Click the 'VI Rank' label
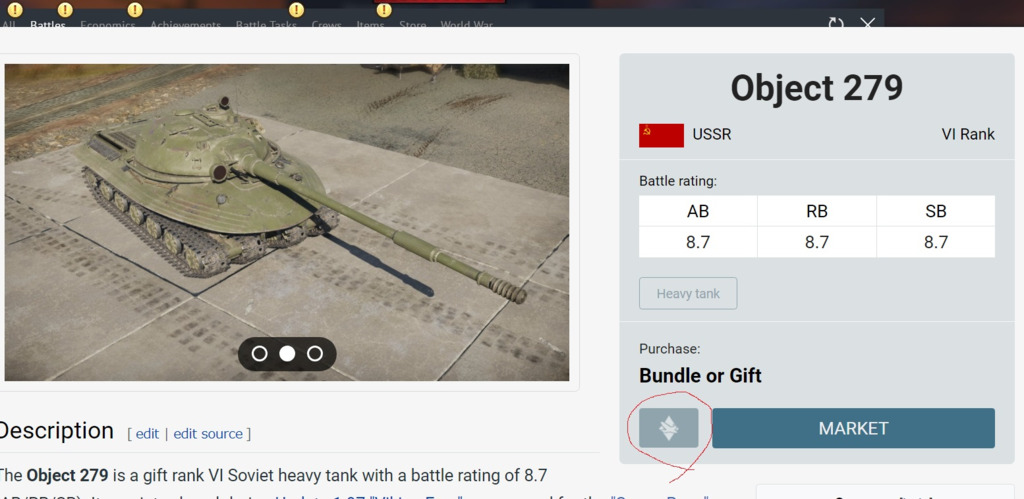Viewport: 1024px width, 499px height. (x=968, y=135)
